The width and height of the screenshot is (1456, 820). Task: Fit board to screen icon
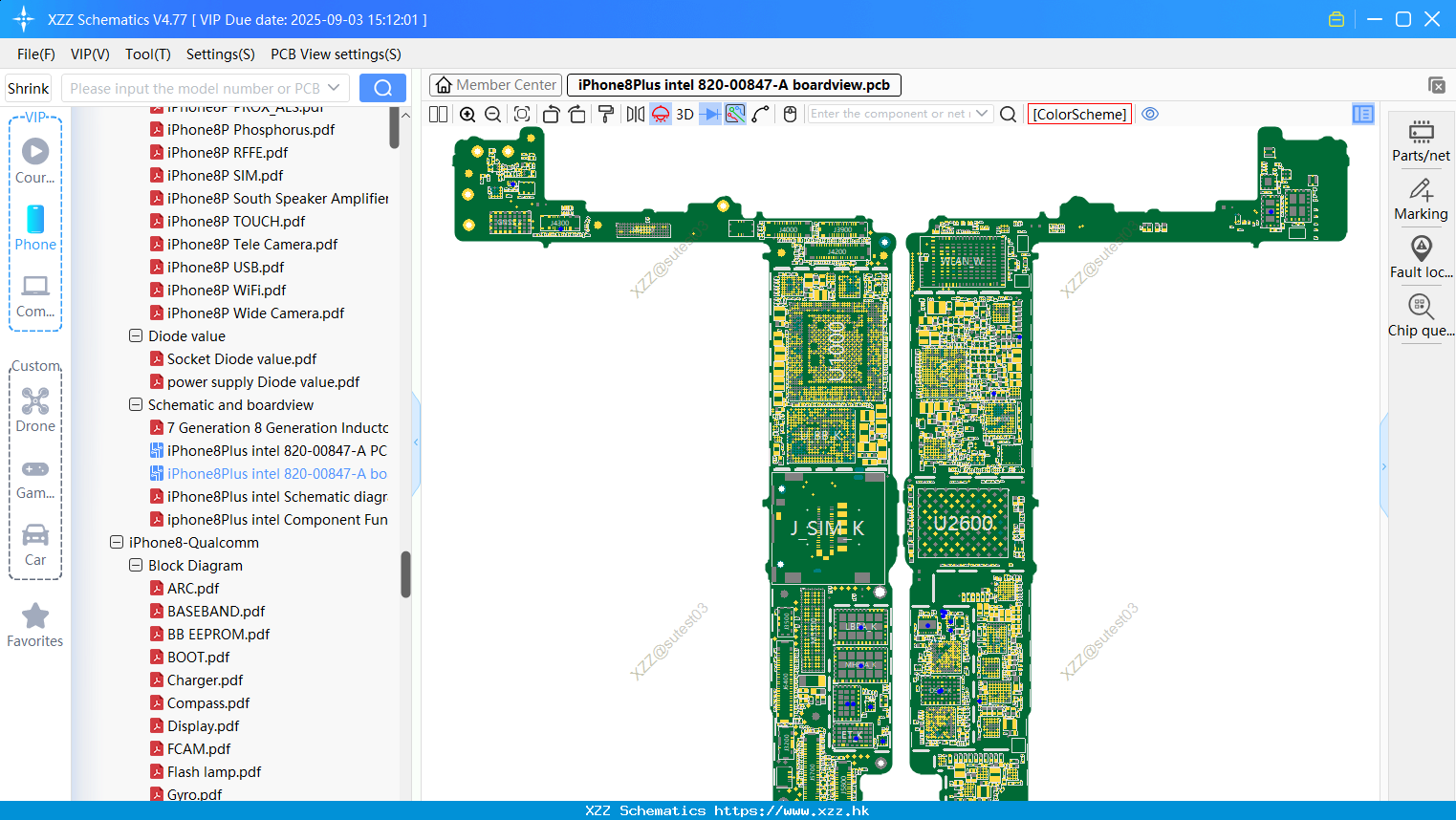[522, 115]
